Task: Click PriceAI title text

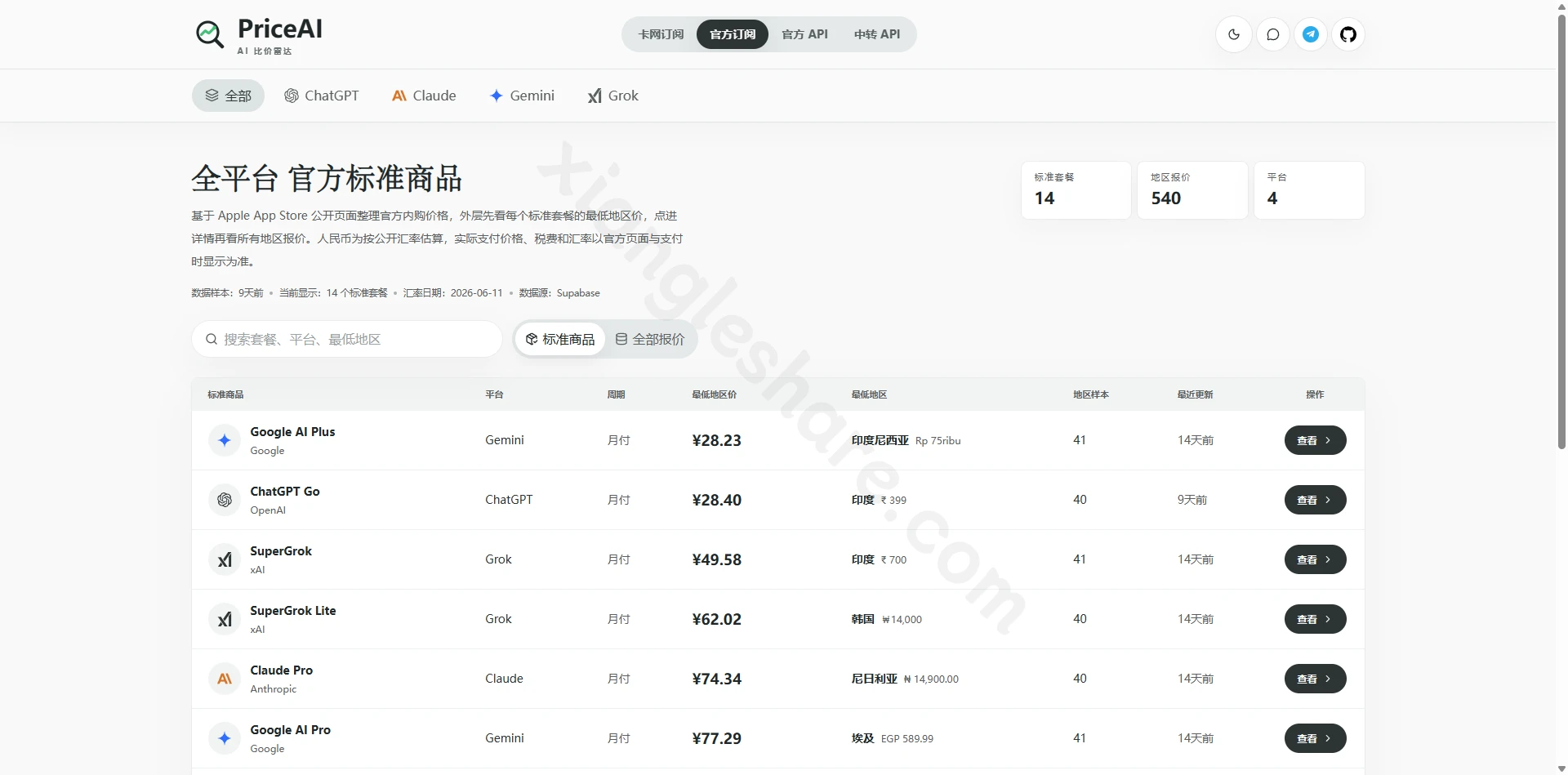Action: pos(279,29)
